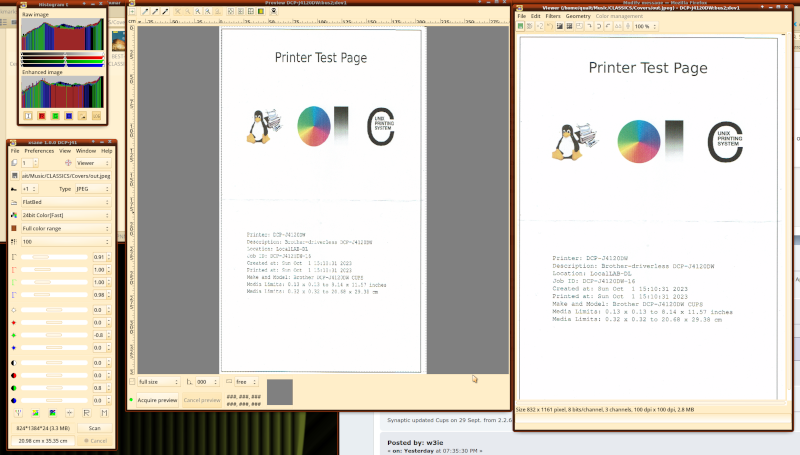Click the output filename field Covers/out.jpeg
Viewport: 800px width, 455px height.
(65, 175)
